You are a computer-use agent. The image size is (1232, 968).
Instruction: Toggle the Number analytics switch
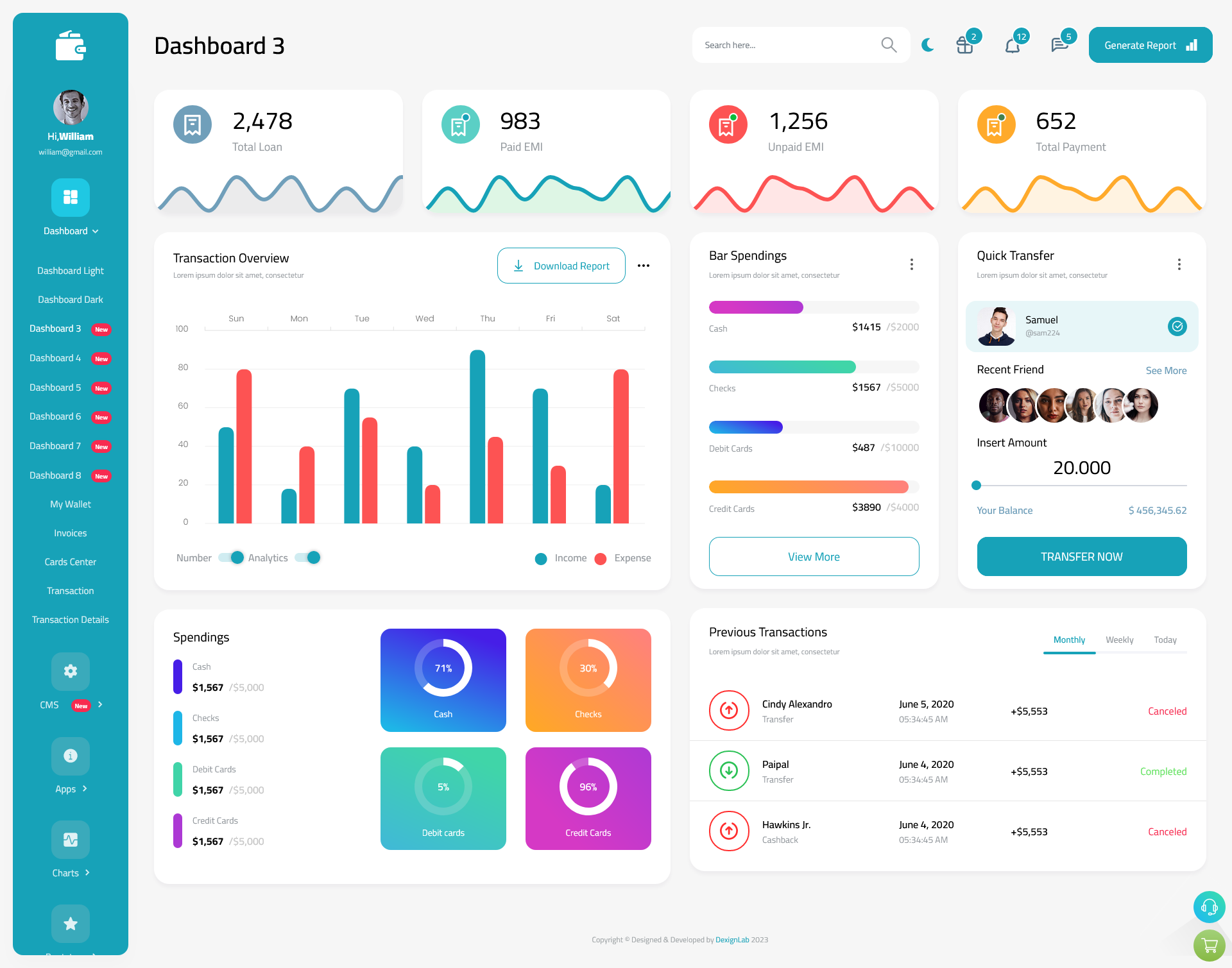pos(230,557)
